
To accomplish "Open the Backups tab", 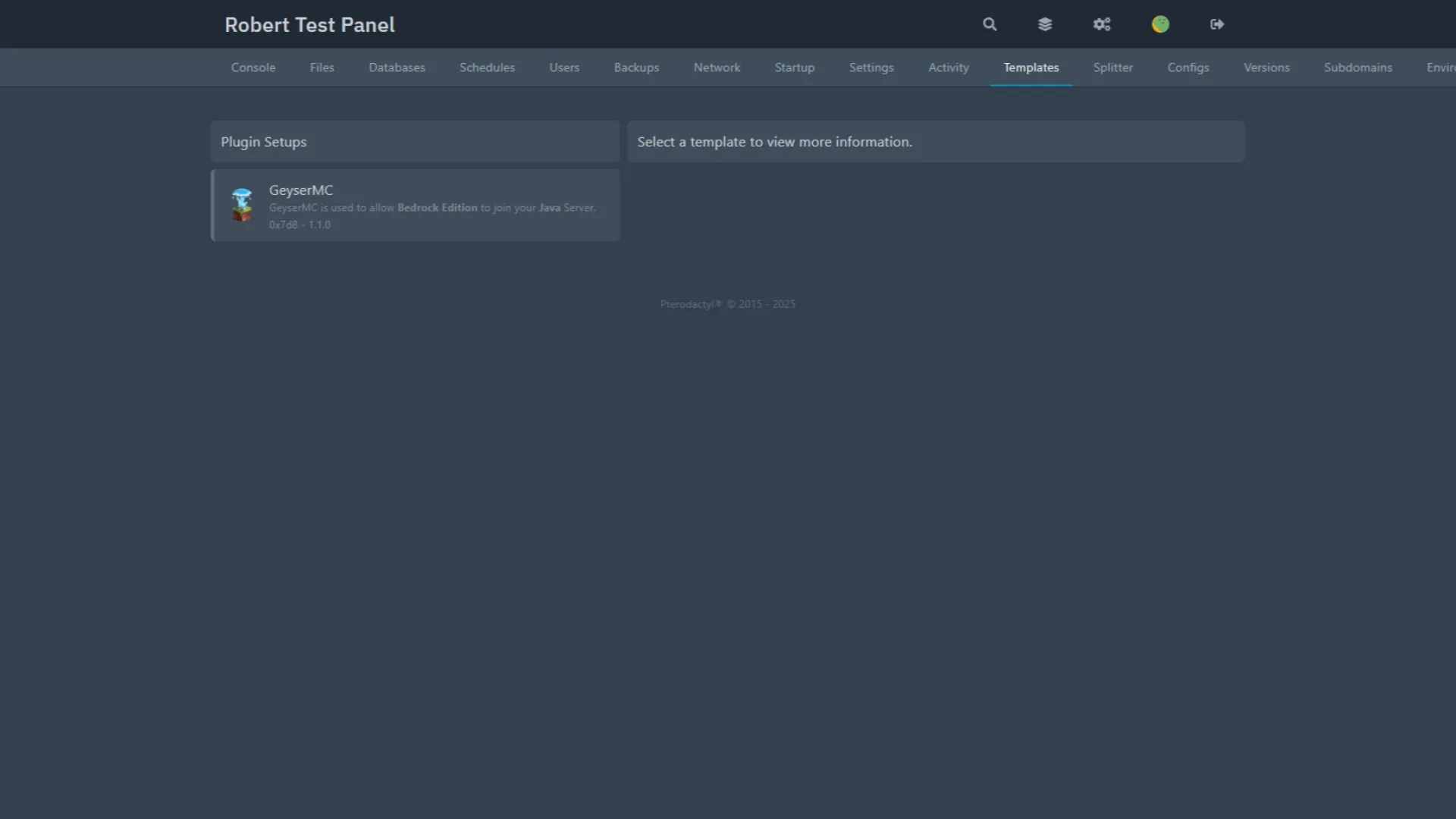I will pyautogui.click(x=635, y=67).
